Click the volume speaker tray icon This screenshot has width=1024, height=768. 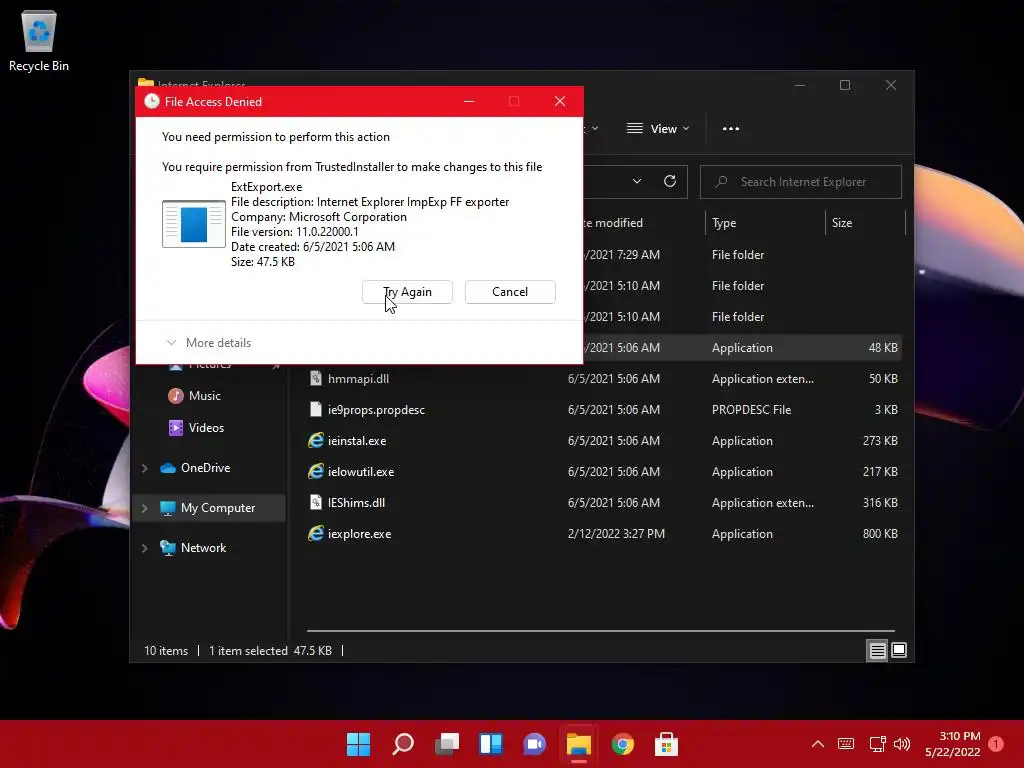[x=902, y=744]
